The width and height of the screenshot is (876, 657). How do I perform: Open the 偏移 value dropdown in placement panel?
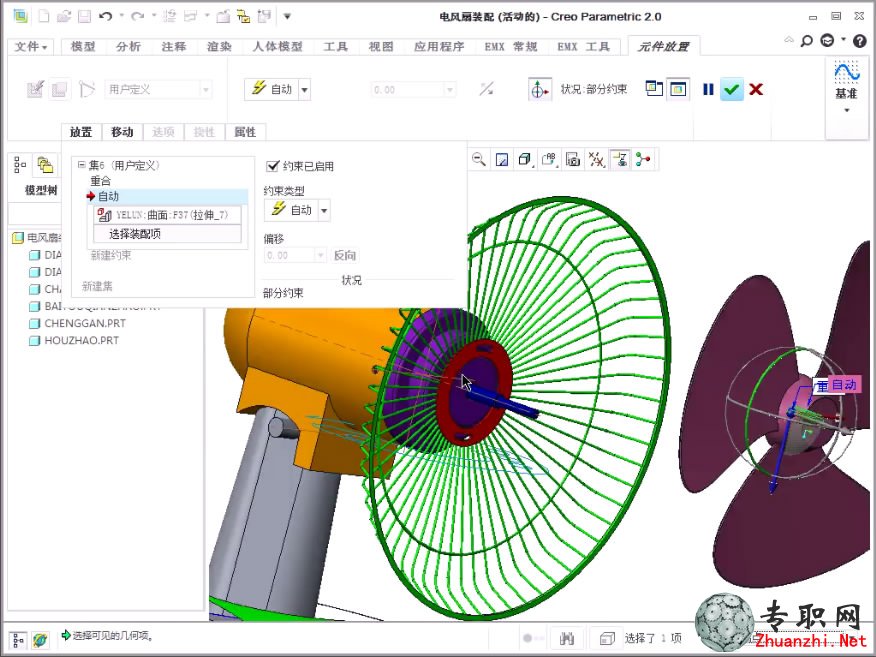pos(320,255)
